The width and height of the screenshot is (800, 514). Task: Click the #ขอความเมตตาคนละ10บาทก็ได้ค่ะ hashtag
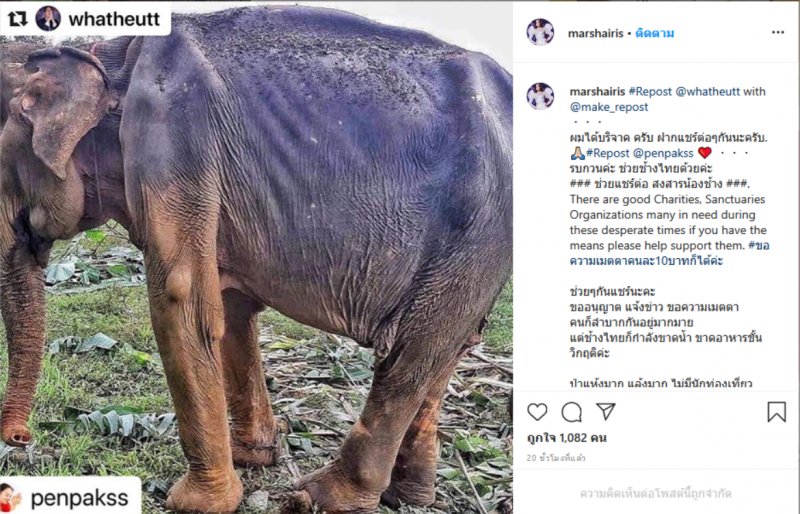pyautogui.click(x=655, y=253)
